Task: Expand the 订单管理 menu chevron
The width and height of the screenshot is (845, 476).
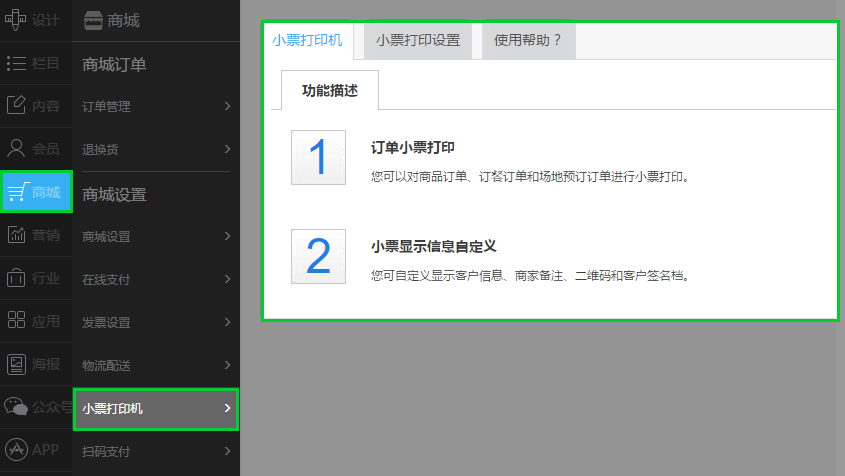Action: (x=227, y=106)
